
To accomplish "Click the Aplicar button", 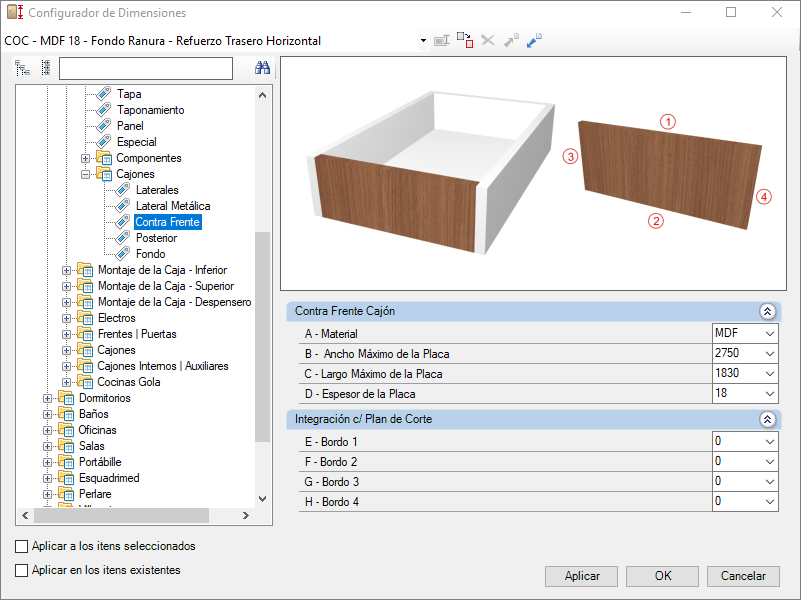I will [x=581, y=576].
